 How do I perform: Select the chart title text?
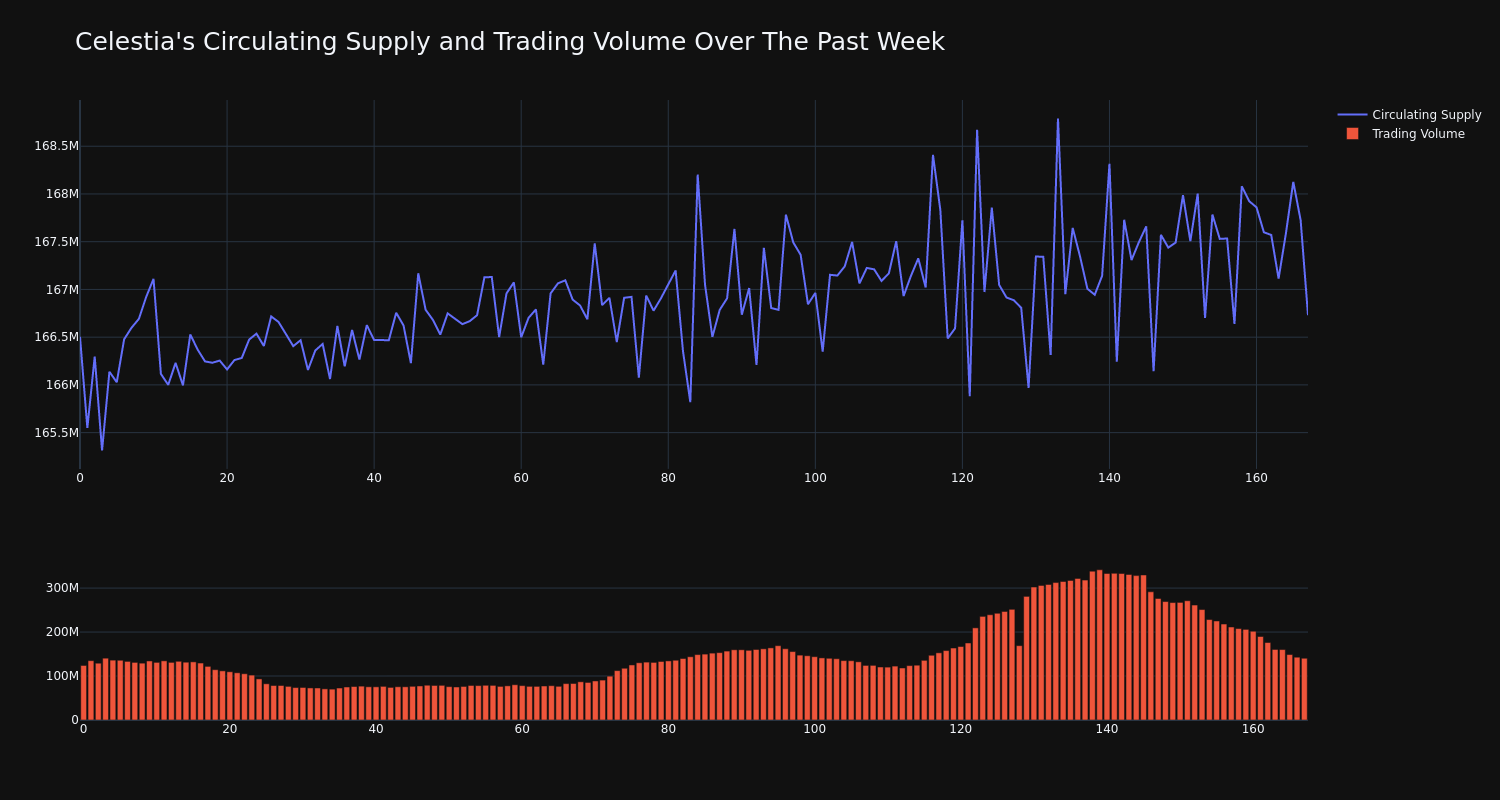[510, 42]
